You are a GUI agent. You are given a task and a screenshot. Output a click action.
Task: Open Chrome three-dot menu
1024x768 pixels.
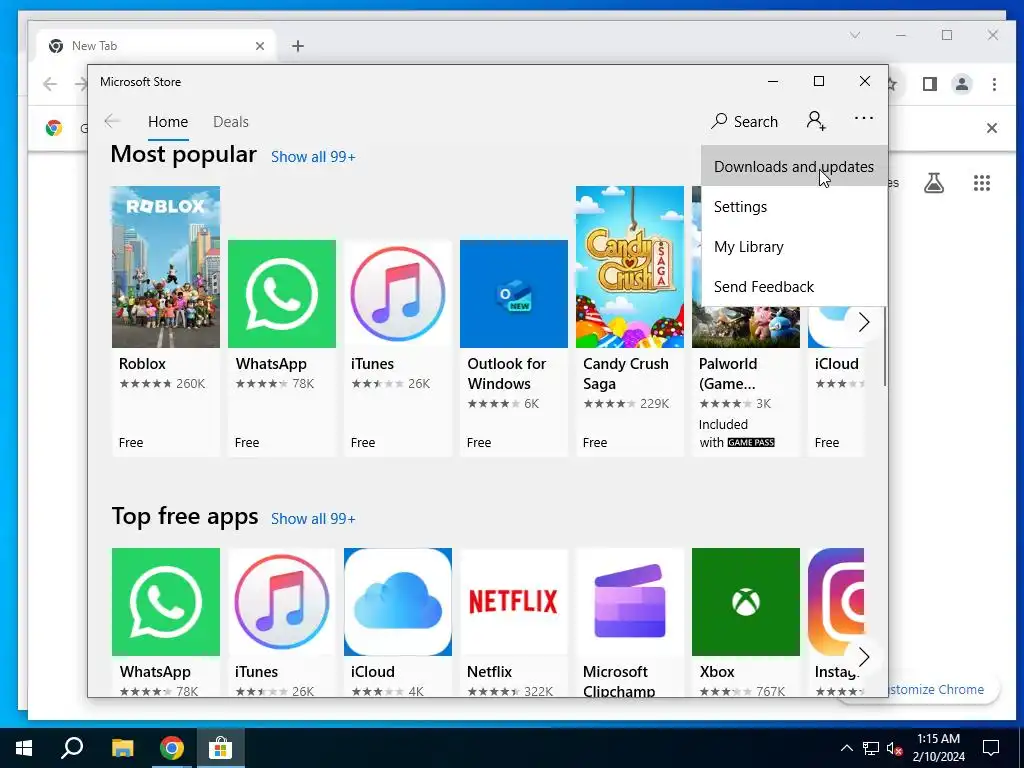point(994,84)
